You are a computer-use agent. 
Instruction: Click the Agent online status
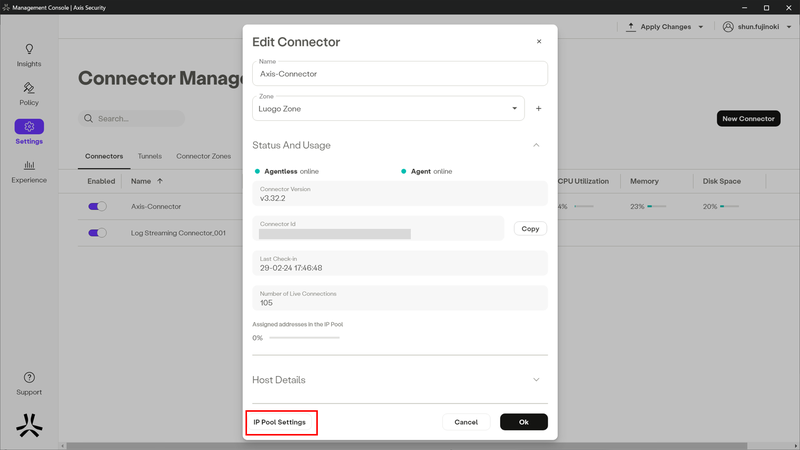coord(427,171)
